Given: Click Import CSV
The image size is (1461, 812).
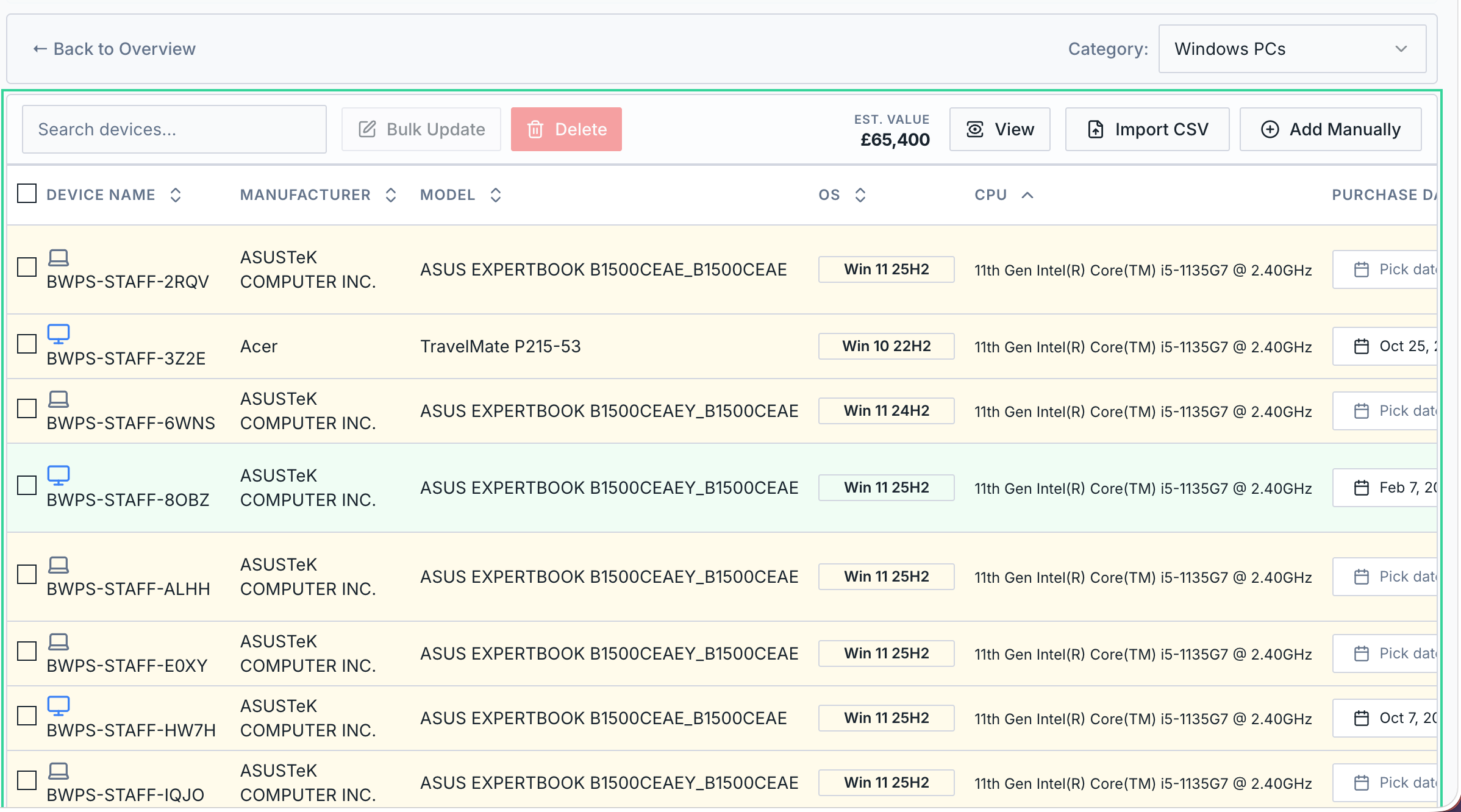Looking at the screenshot, I should tap(1148, 129).
